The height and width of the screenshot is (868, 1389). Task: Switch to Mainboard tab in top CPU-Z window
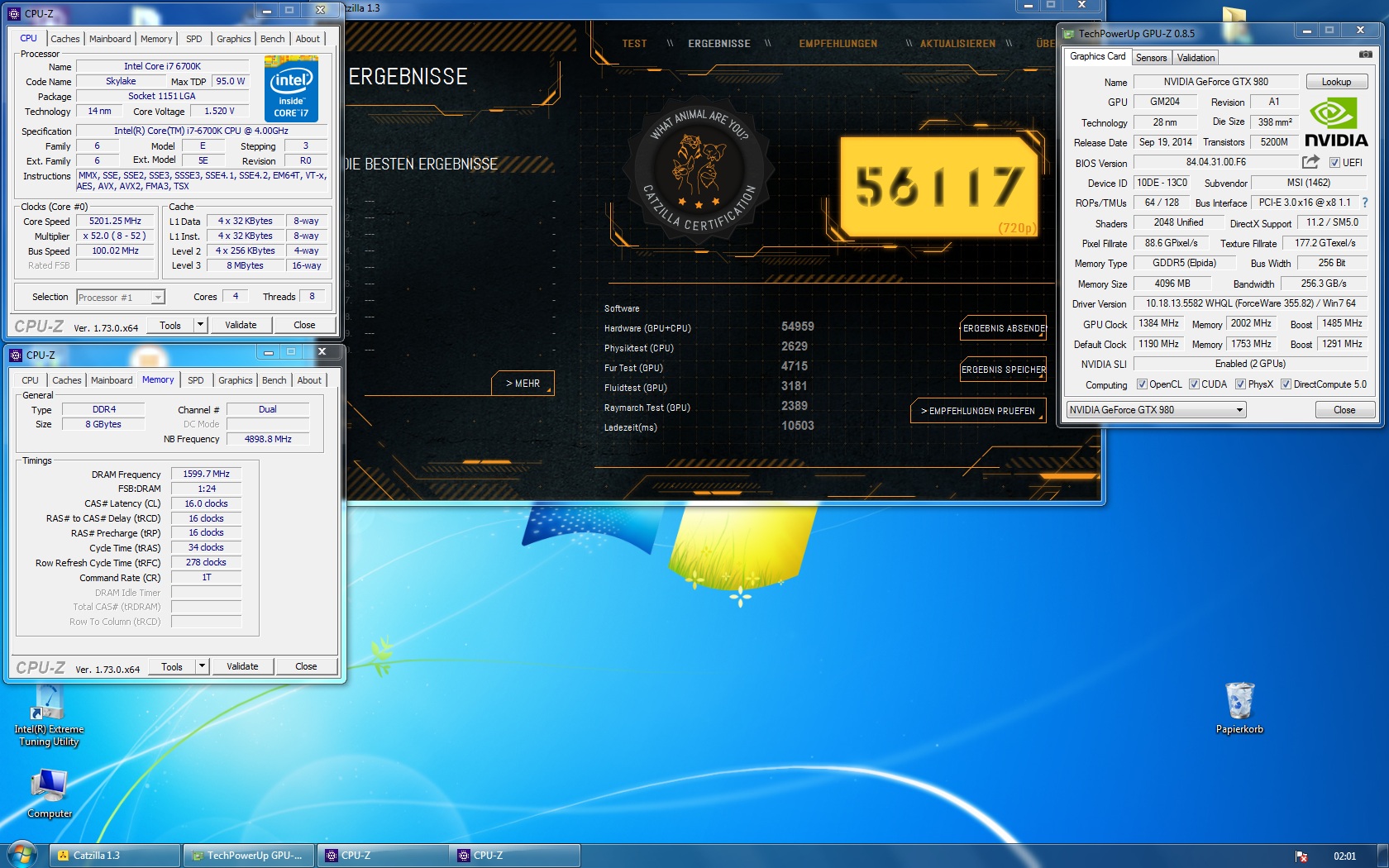[110, 39]
